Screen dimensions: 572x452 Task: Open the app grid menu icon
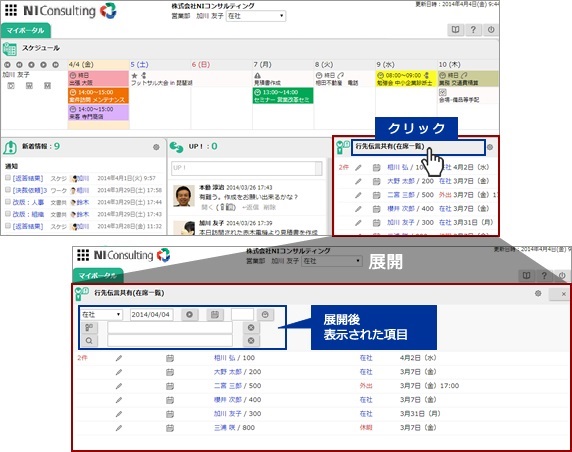[x=11, y=10]
